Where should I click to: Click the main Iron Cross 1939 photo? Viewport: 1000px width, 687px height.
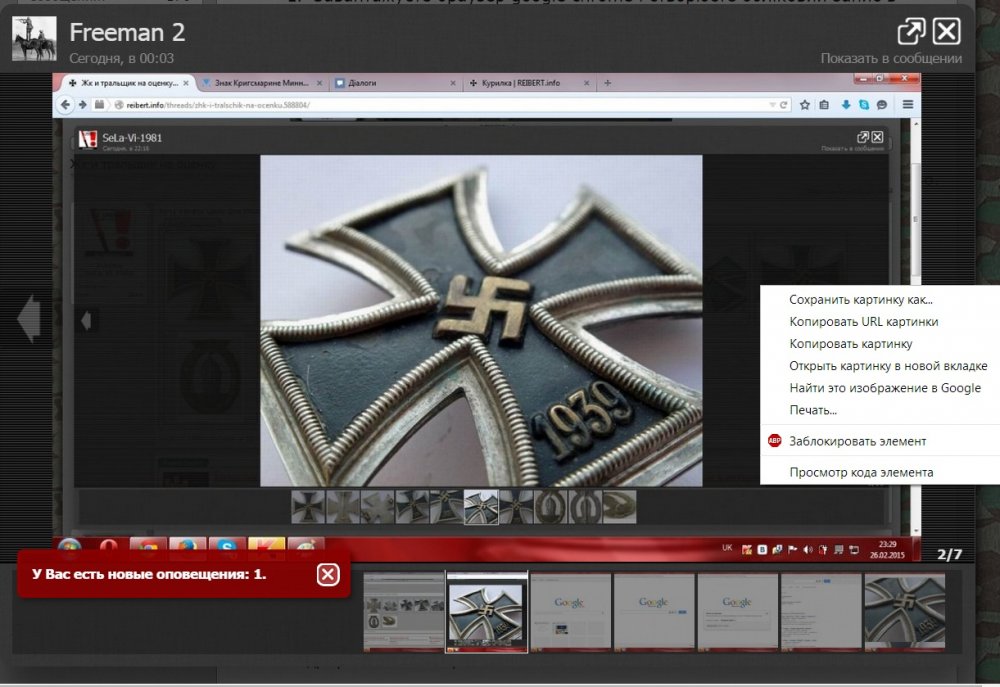(x=481, y=320)
